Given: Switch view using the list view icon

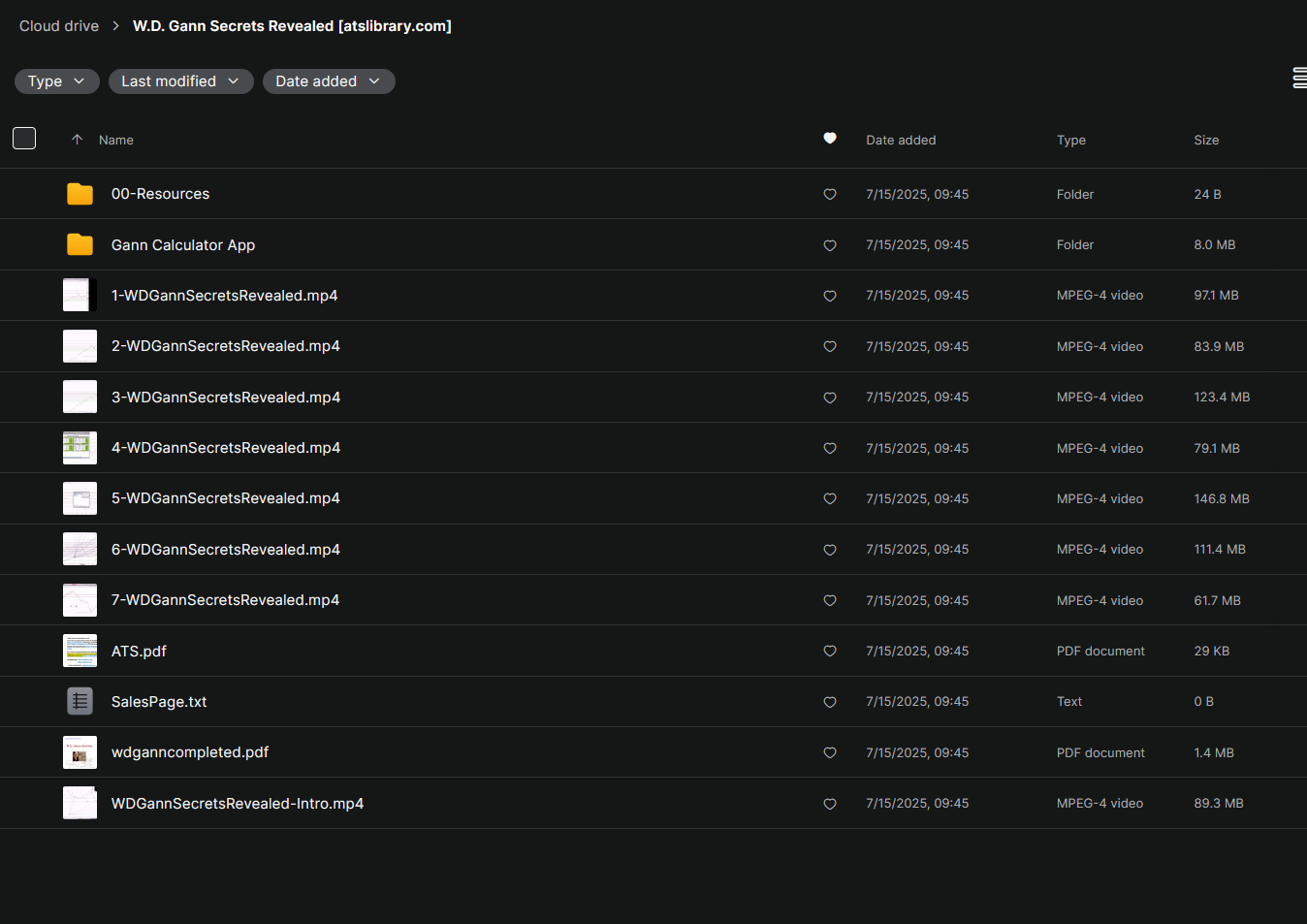Looking at the screenshot, I should pos(1299,79).
